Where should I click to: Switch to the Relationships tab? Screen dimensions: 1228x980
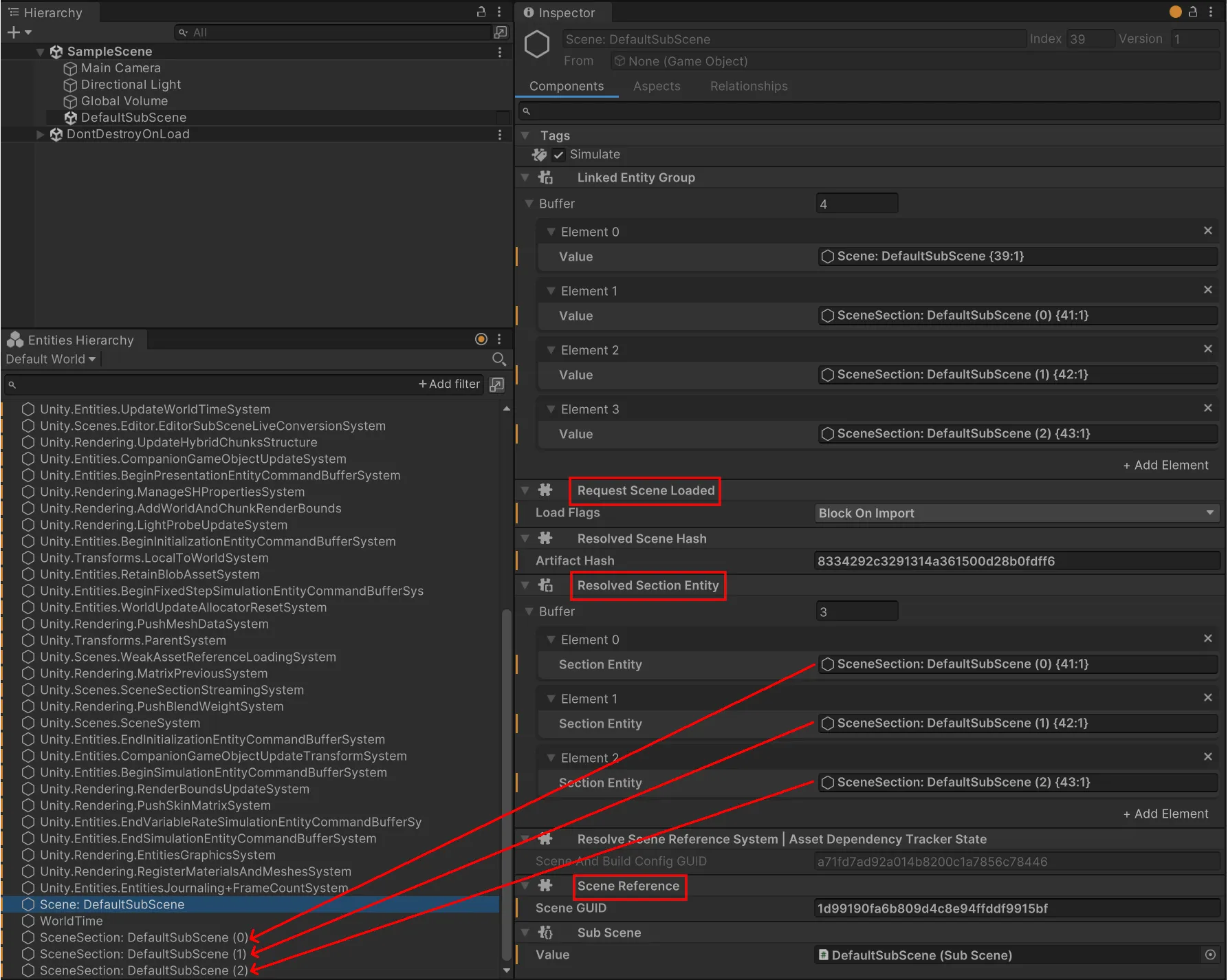click(x=749, y=86)
